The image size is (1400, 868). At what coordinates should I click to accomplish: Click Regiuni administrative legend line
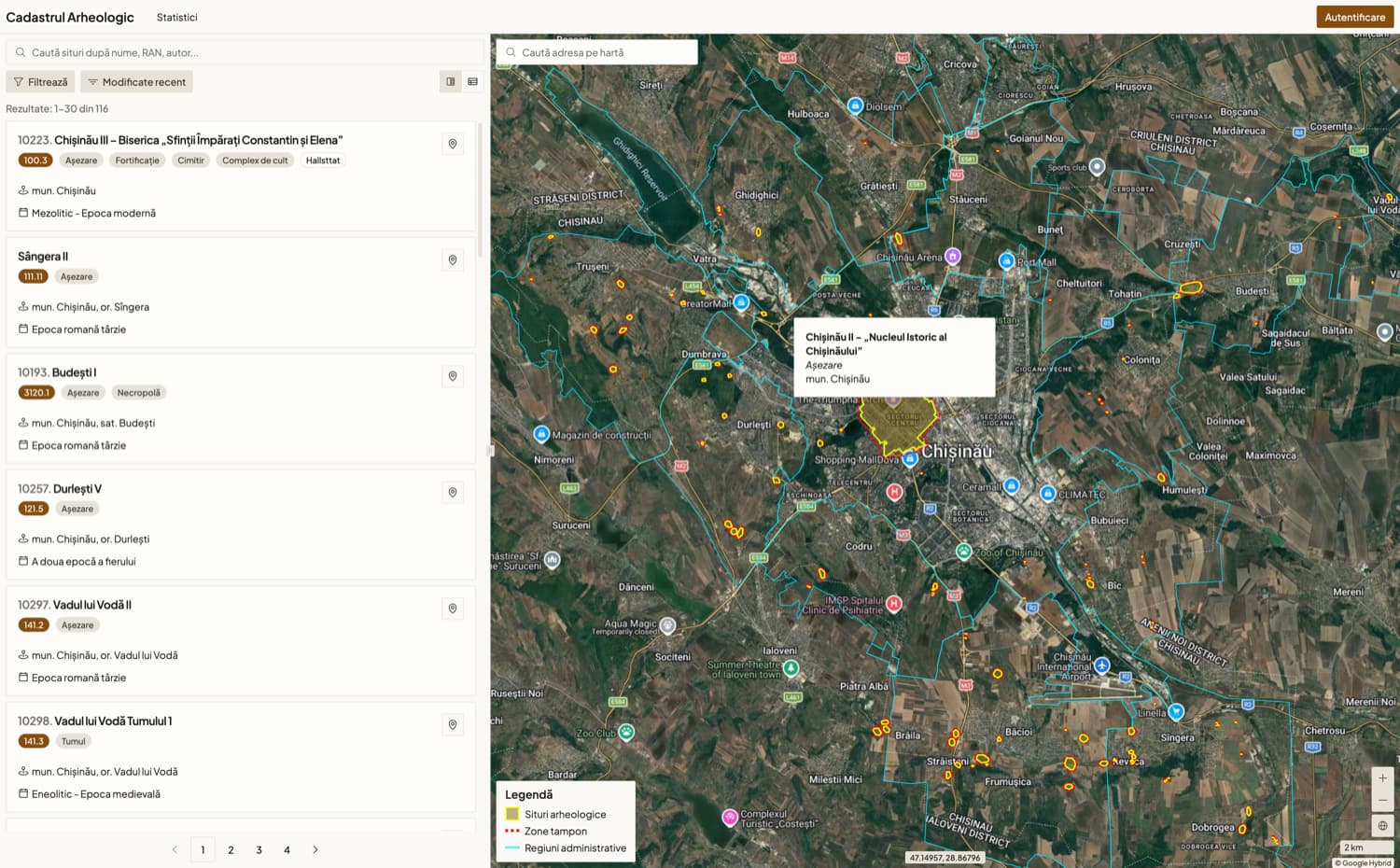pos(511,847)
